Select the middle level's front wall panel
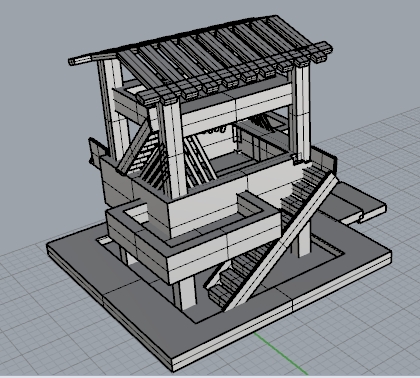 coord(203,207)
